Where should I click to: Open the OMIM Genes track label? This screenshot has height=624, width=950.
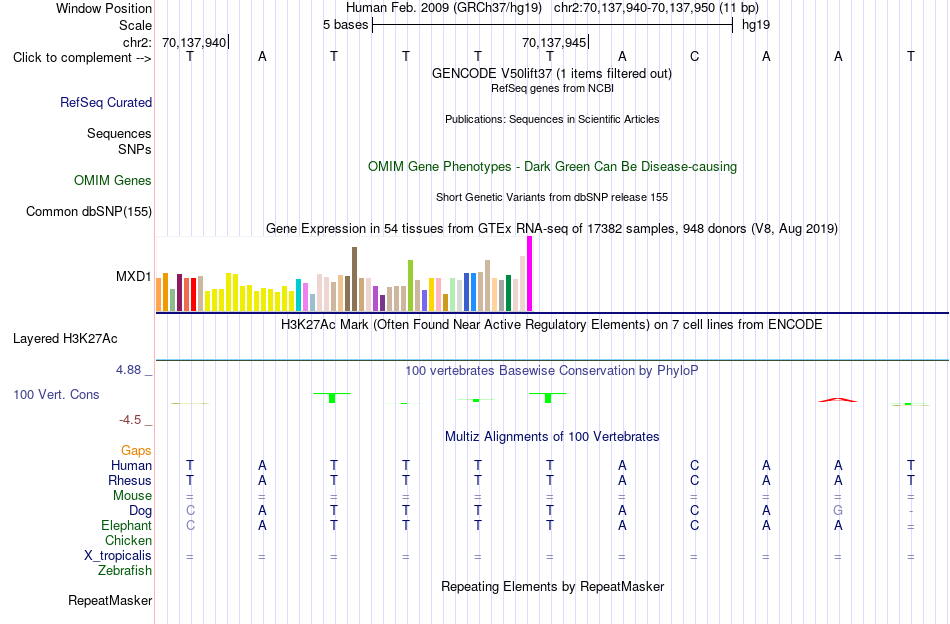pyautogui.click(x=112, y=181)
